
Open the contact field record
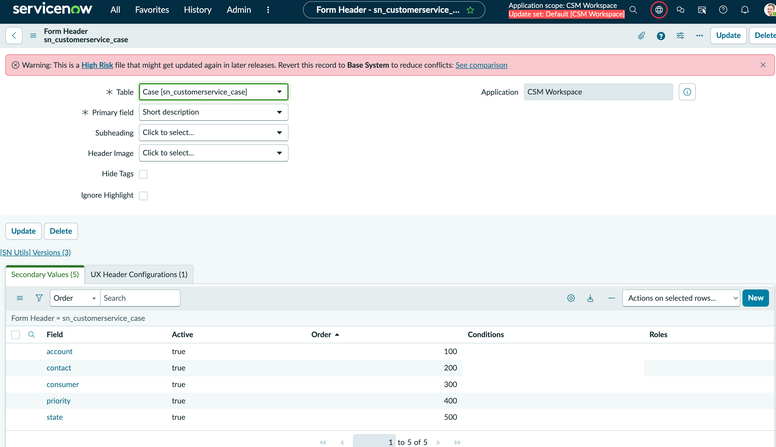58,368
